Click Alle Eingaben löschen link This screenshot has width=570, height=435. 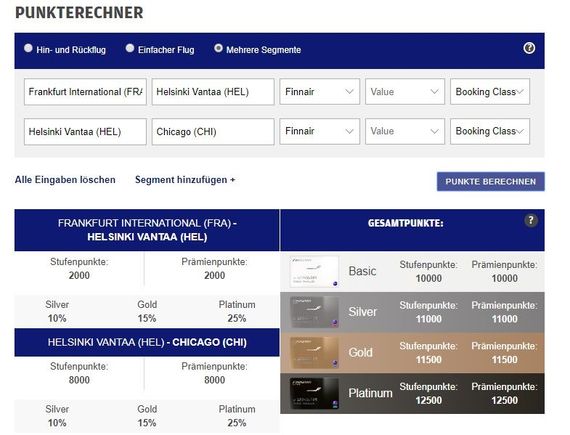tap(65, 180)
